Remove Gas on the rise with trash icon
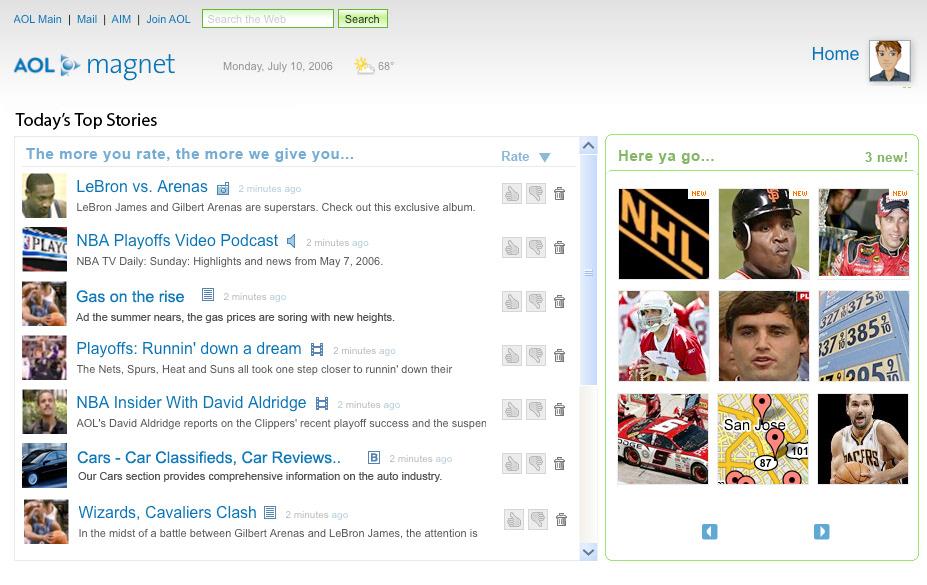Image resolution: width=927 pixels, height=585 pixels. [559, 301]
